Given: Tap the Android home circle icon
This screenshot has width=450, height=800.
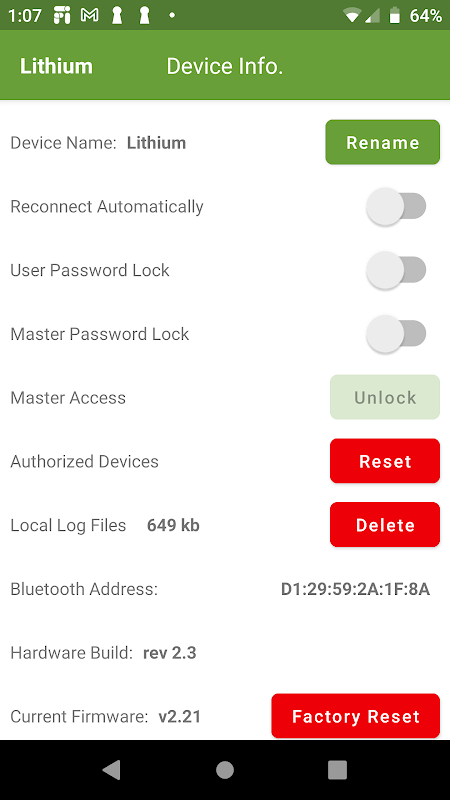Looking at the screenshot, I should tap(224, 770).
